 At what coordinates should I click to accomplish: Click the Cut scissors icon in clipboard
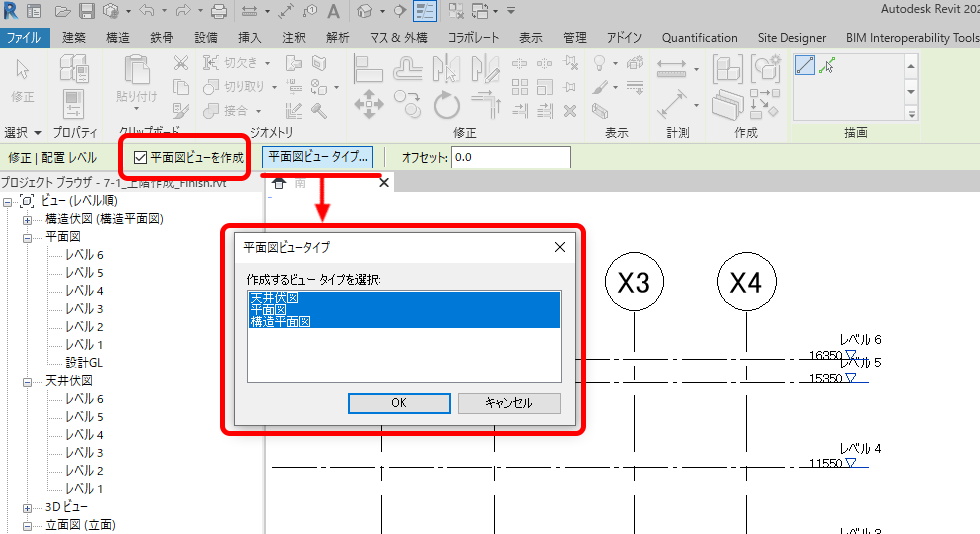[181, 63]
